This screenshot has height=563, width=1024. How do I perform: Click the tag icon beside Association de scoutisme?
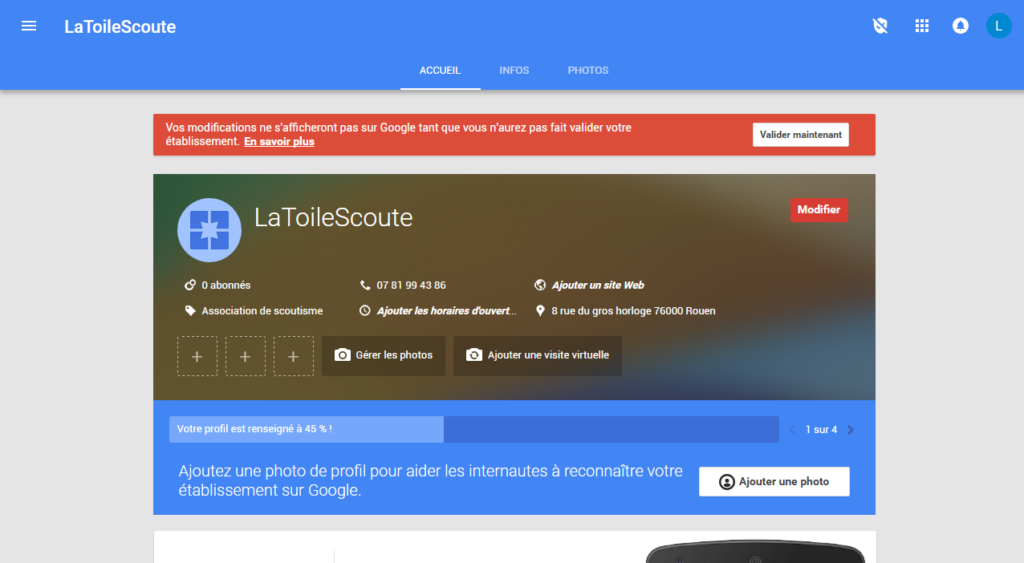[190, 311]
